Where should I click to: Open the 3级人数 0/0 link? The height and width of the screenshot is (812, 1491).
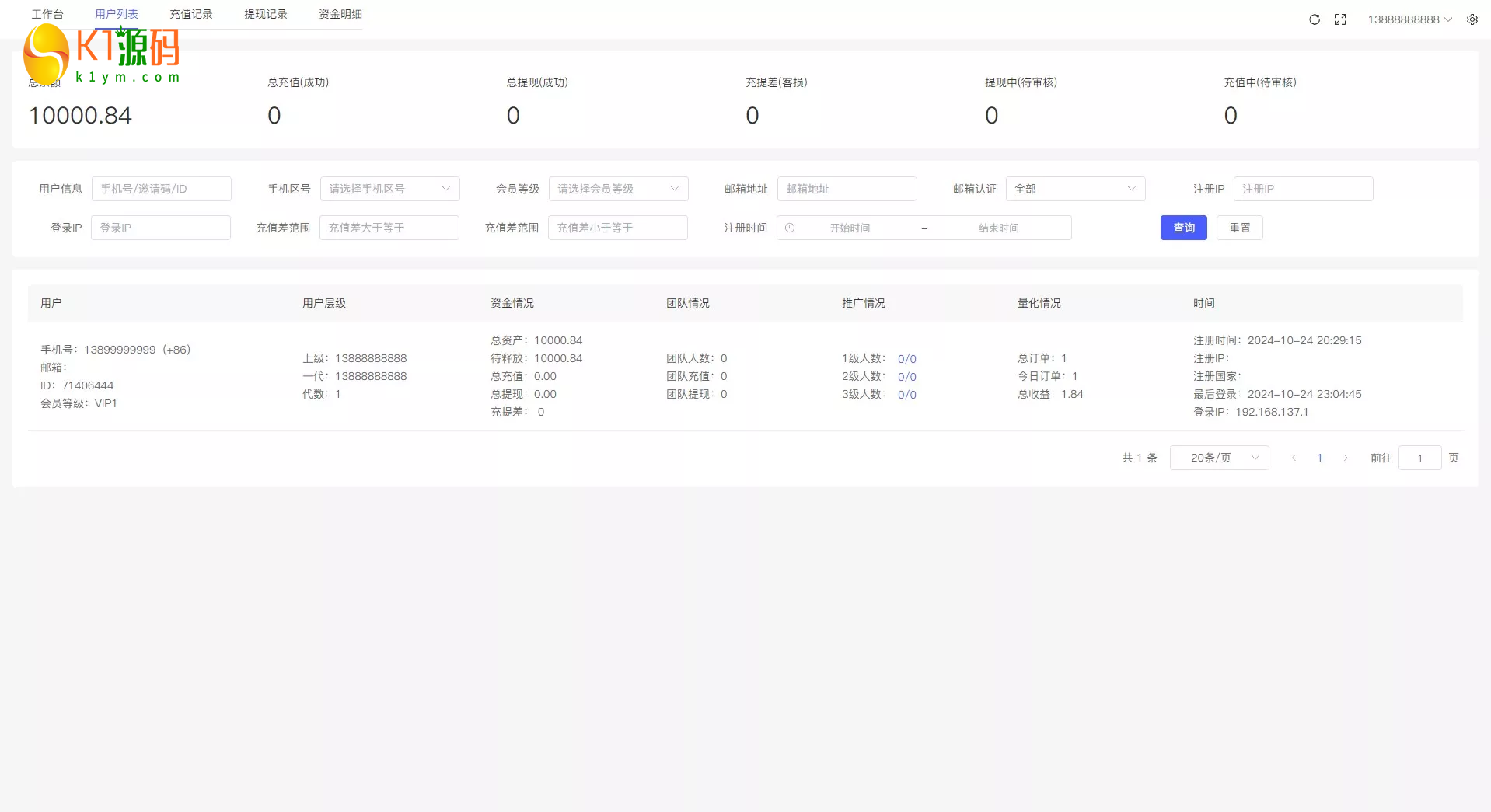coord(907,395)
